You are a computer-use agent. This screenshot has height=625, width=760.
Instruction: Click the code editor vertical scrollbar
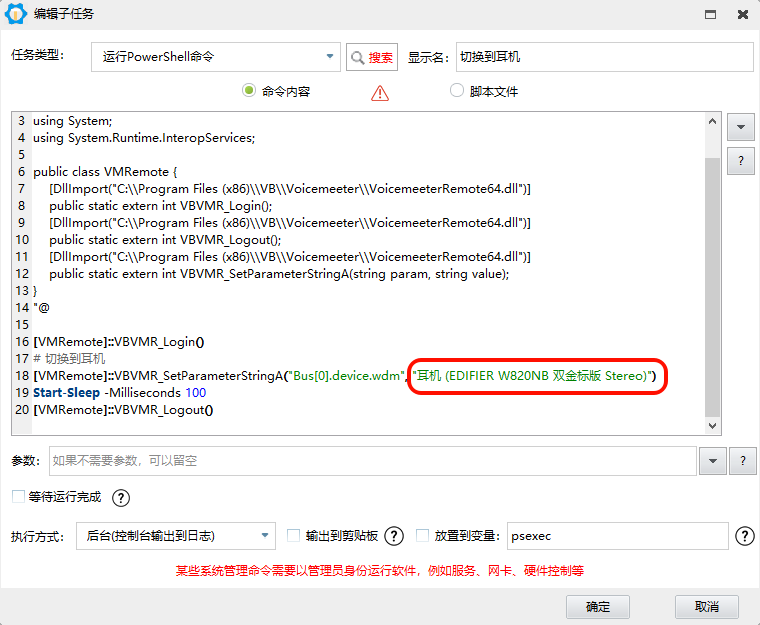click(x=712, y=280)
